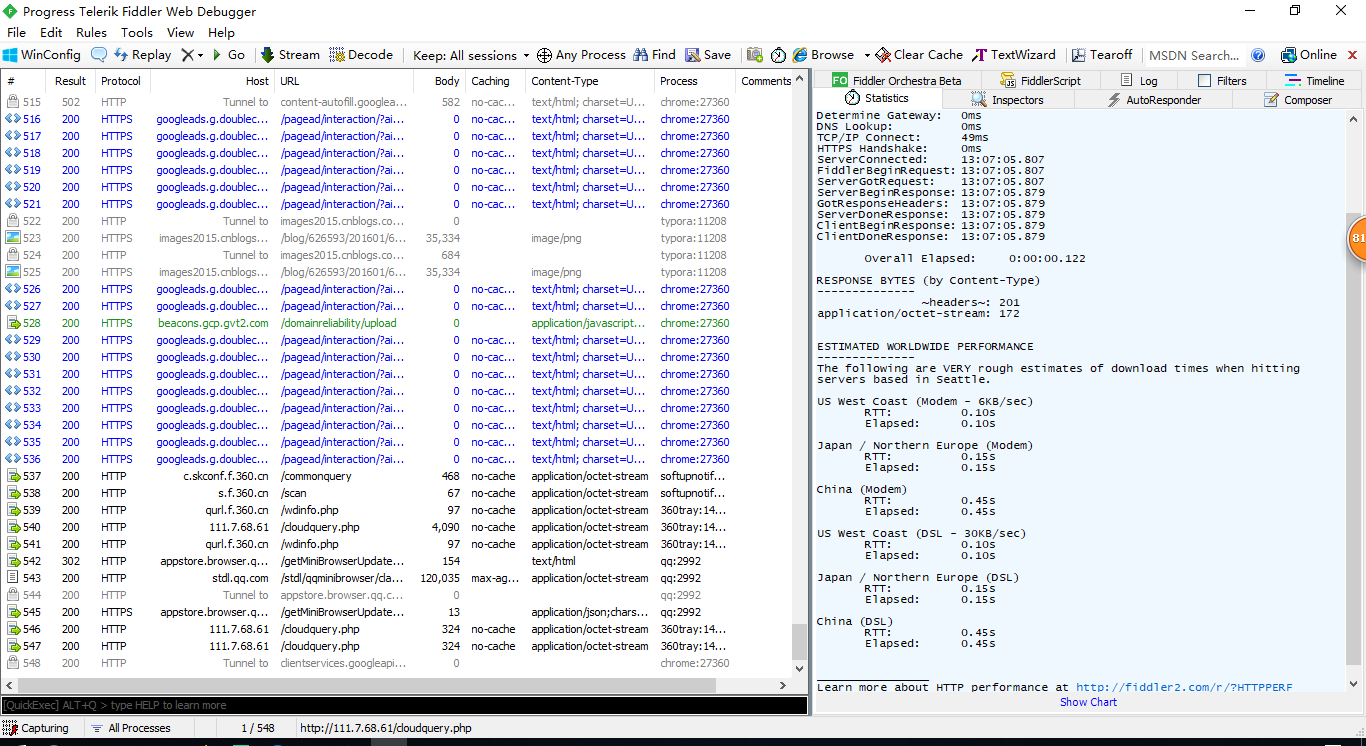The height and width of the screenshot is (746, 1366).
Task: Sort sessions by Process column header
Action: coord(695,81)
